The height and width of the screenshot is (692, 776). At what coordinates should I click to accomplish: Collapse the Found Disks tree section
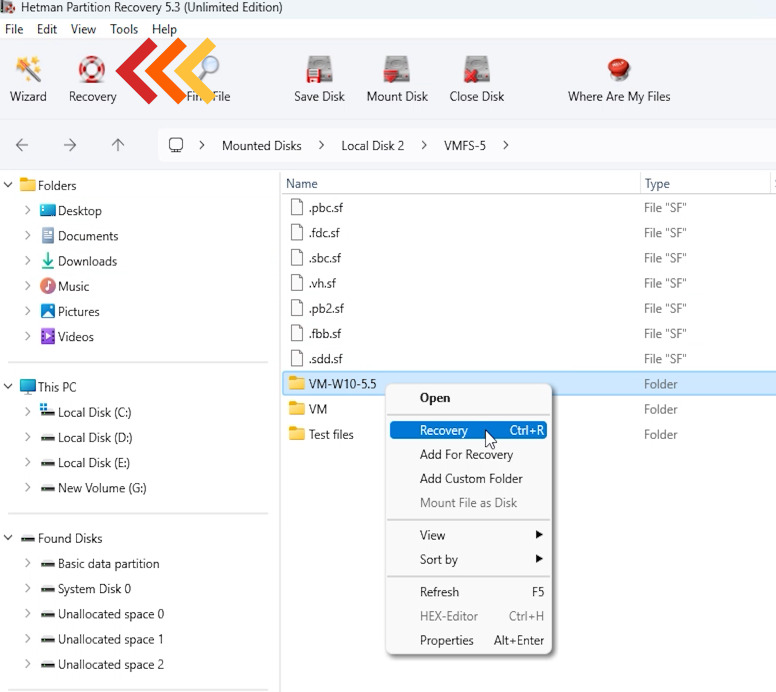8,538
